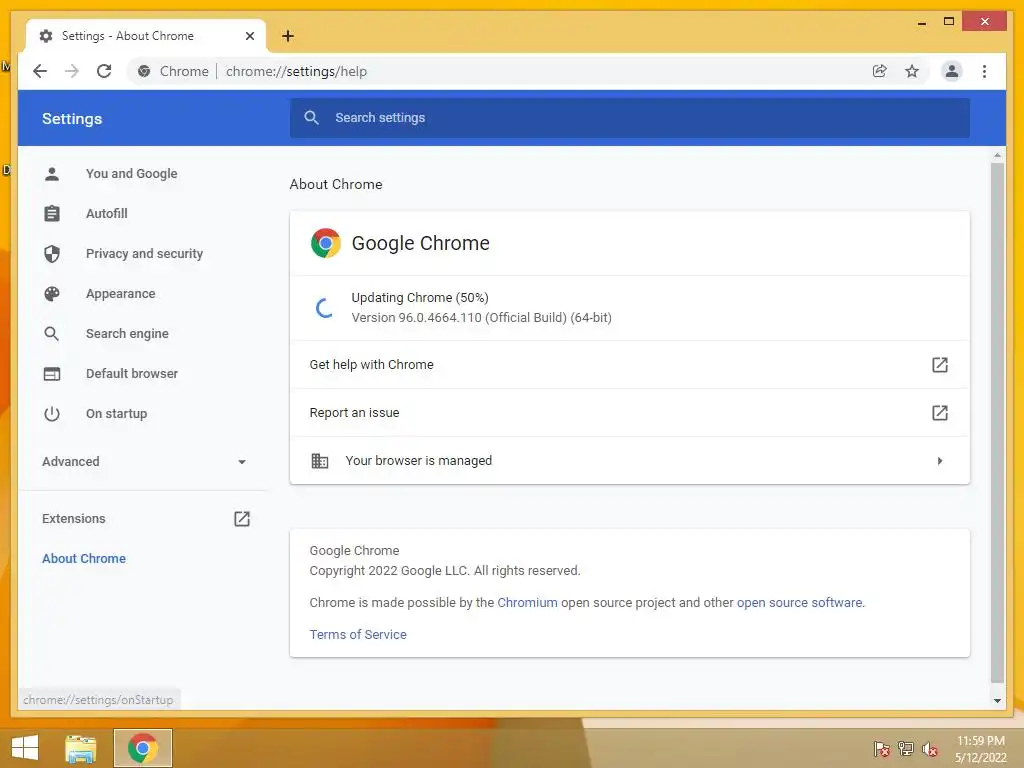1024x768 pixels.
Task: Open Search engine settings
Action: [x=127, y=334]
